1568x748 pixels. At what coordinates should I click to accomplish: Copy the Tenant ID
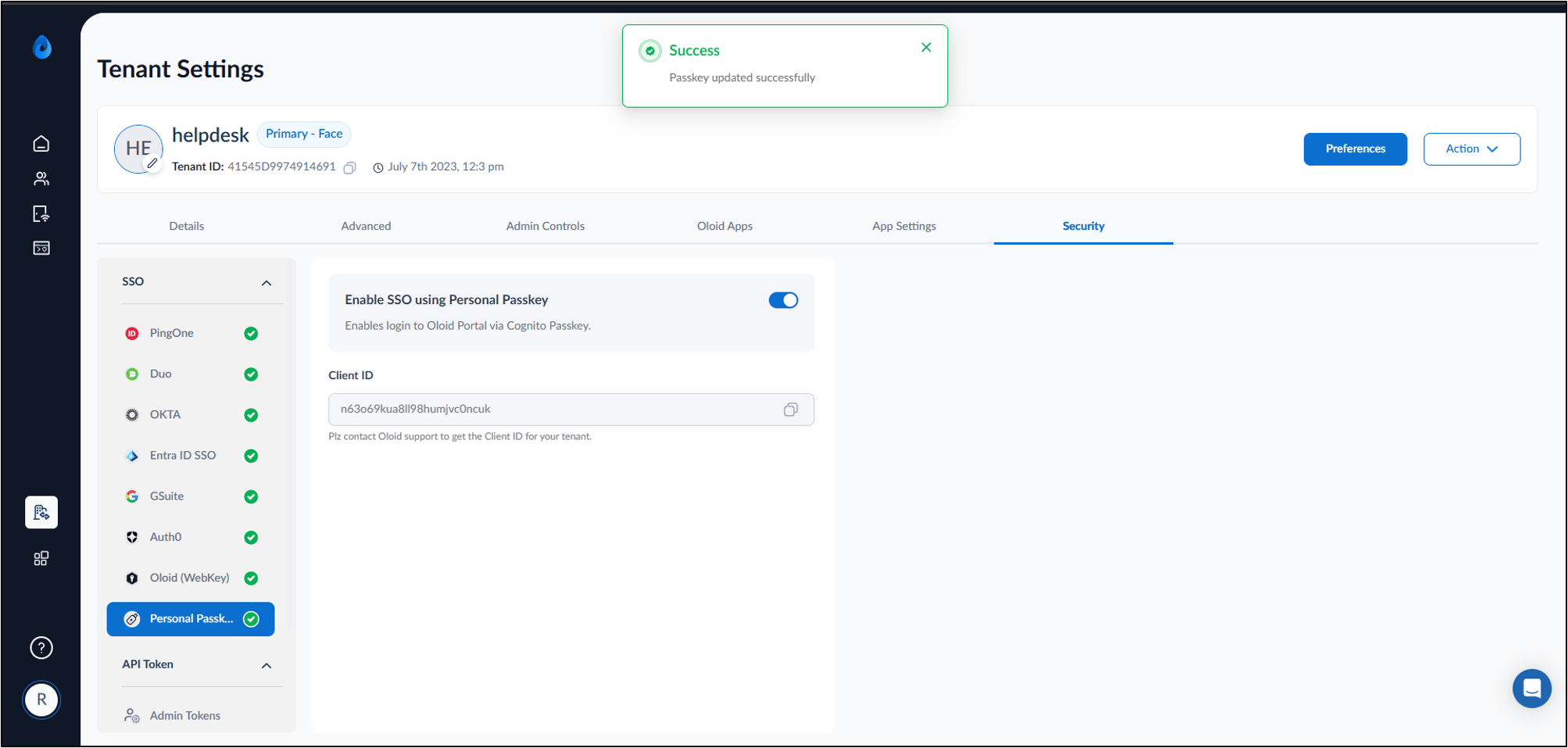350,167
